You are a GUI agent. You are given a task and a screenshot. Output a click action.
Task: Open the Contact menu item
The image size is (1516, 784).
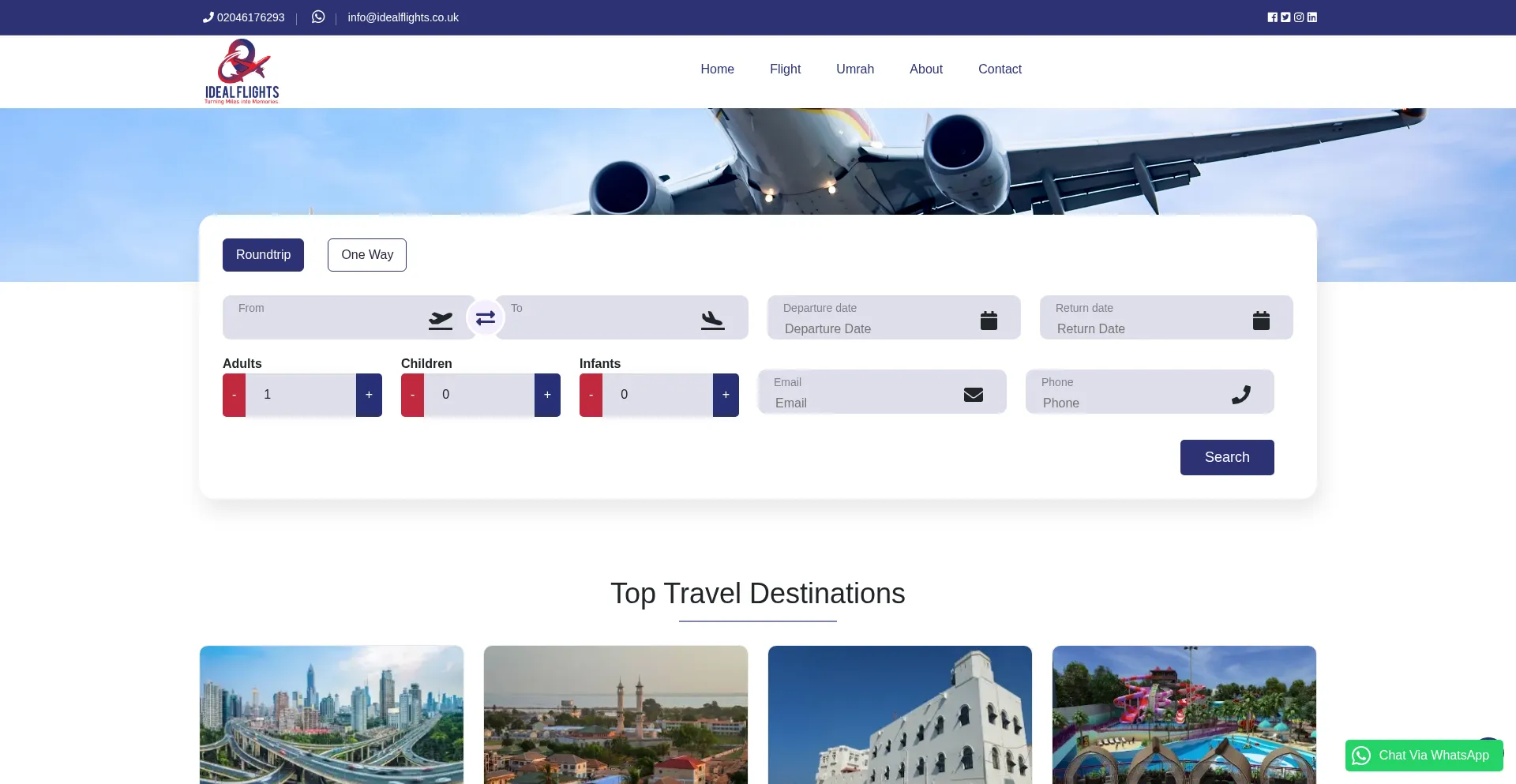[1000, 69]
